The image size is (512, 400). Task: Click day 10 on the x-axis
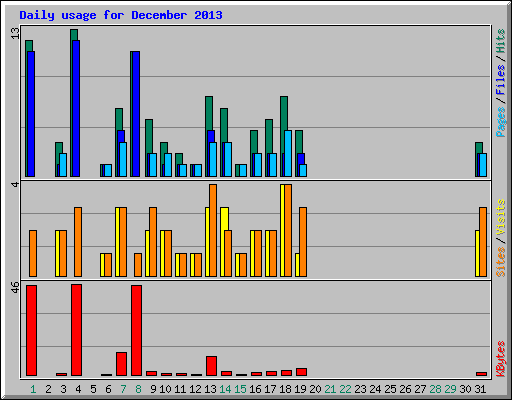165,389
